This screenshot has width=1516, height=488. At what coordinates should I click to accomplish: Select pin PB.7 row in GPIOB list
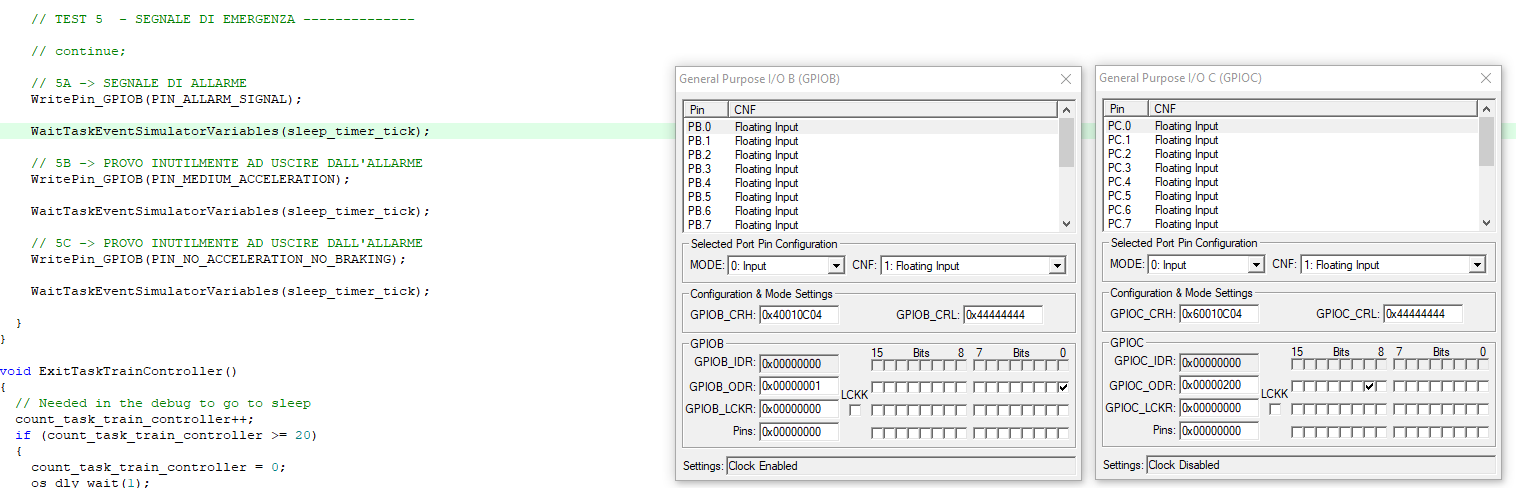[x=870, y=225]
